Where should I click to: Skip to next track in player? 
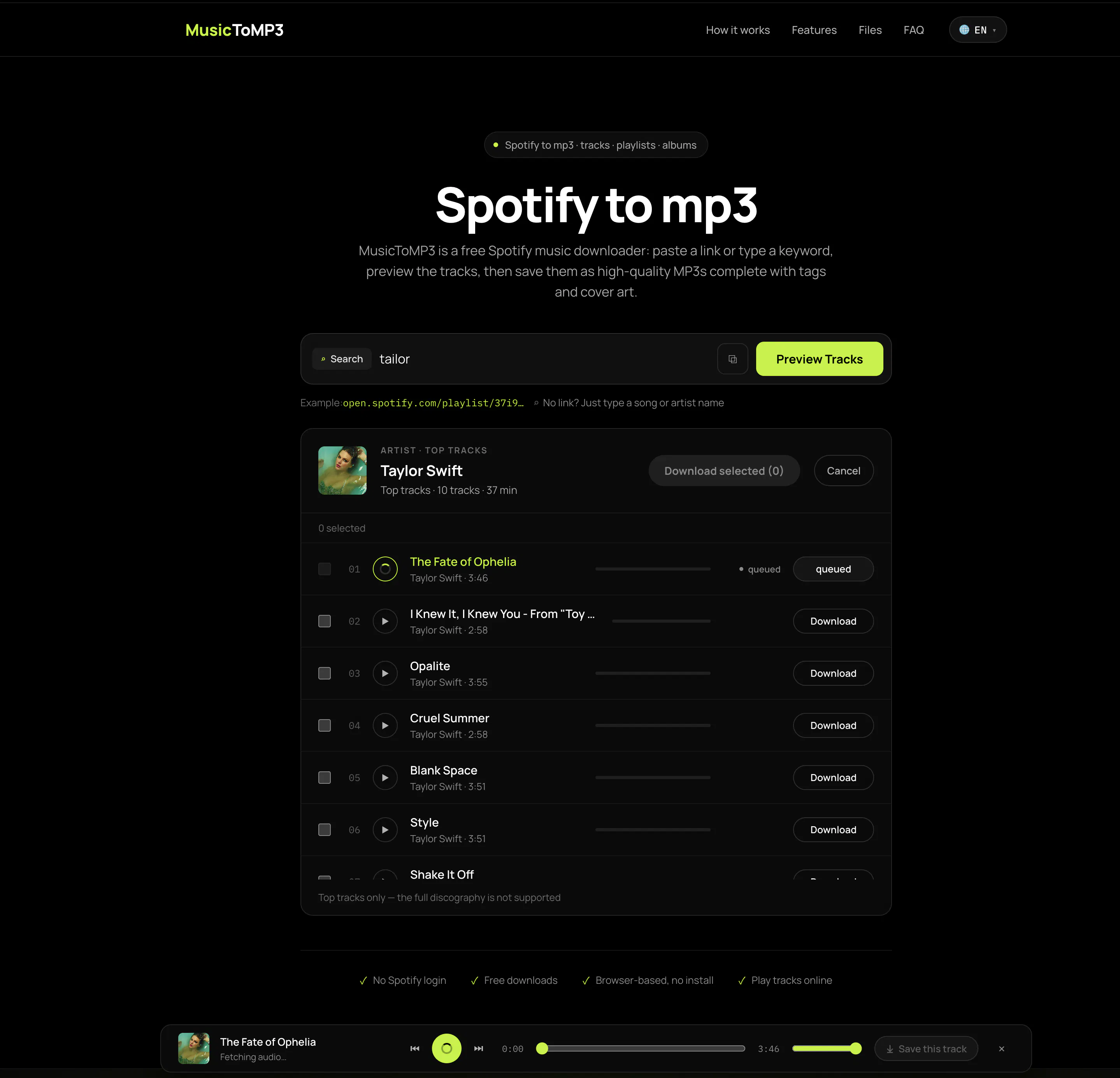(x=479, y=1048)
